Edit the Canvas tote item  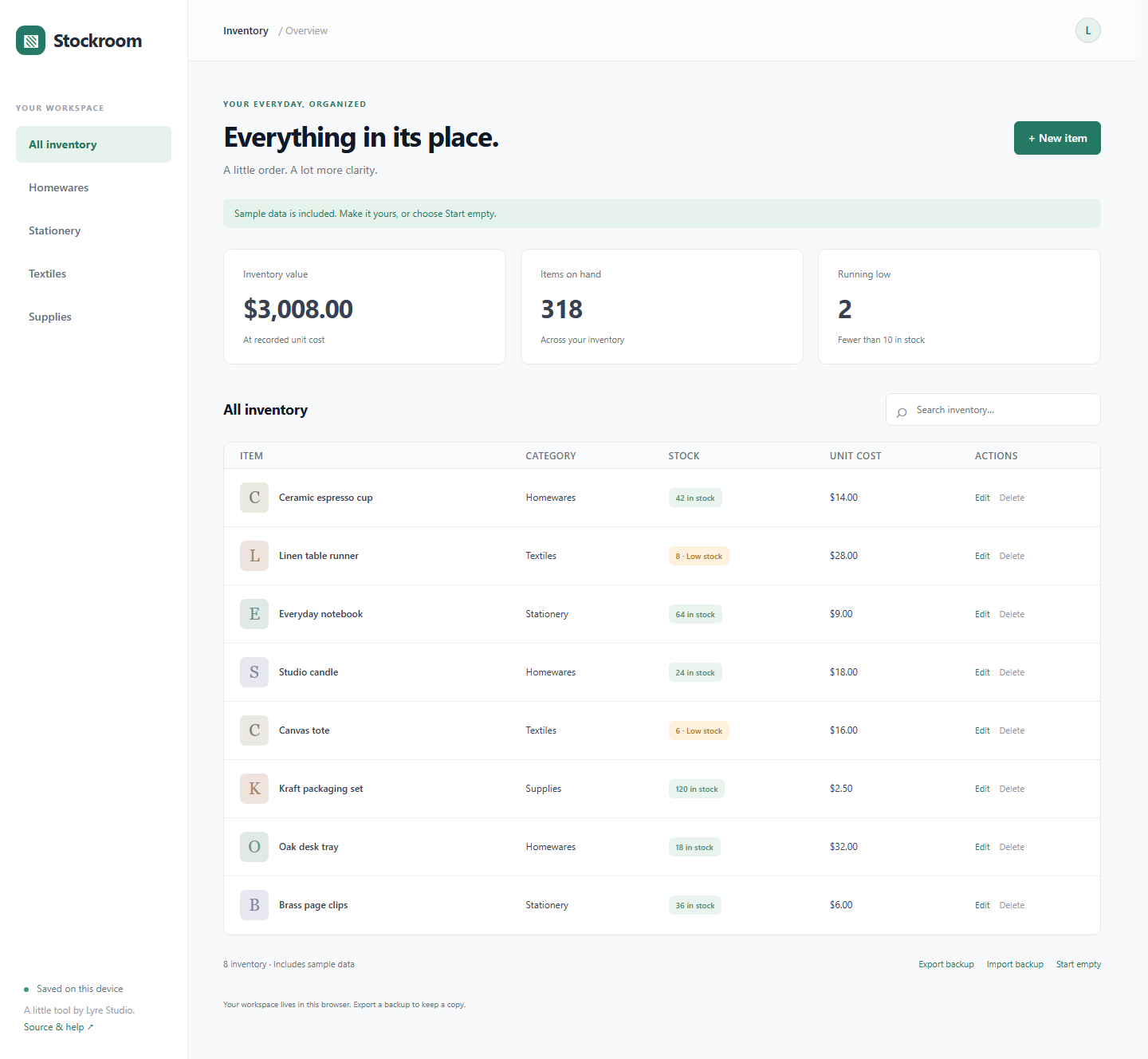pos(982,730)
